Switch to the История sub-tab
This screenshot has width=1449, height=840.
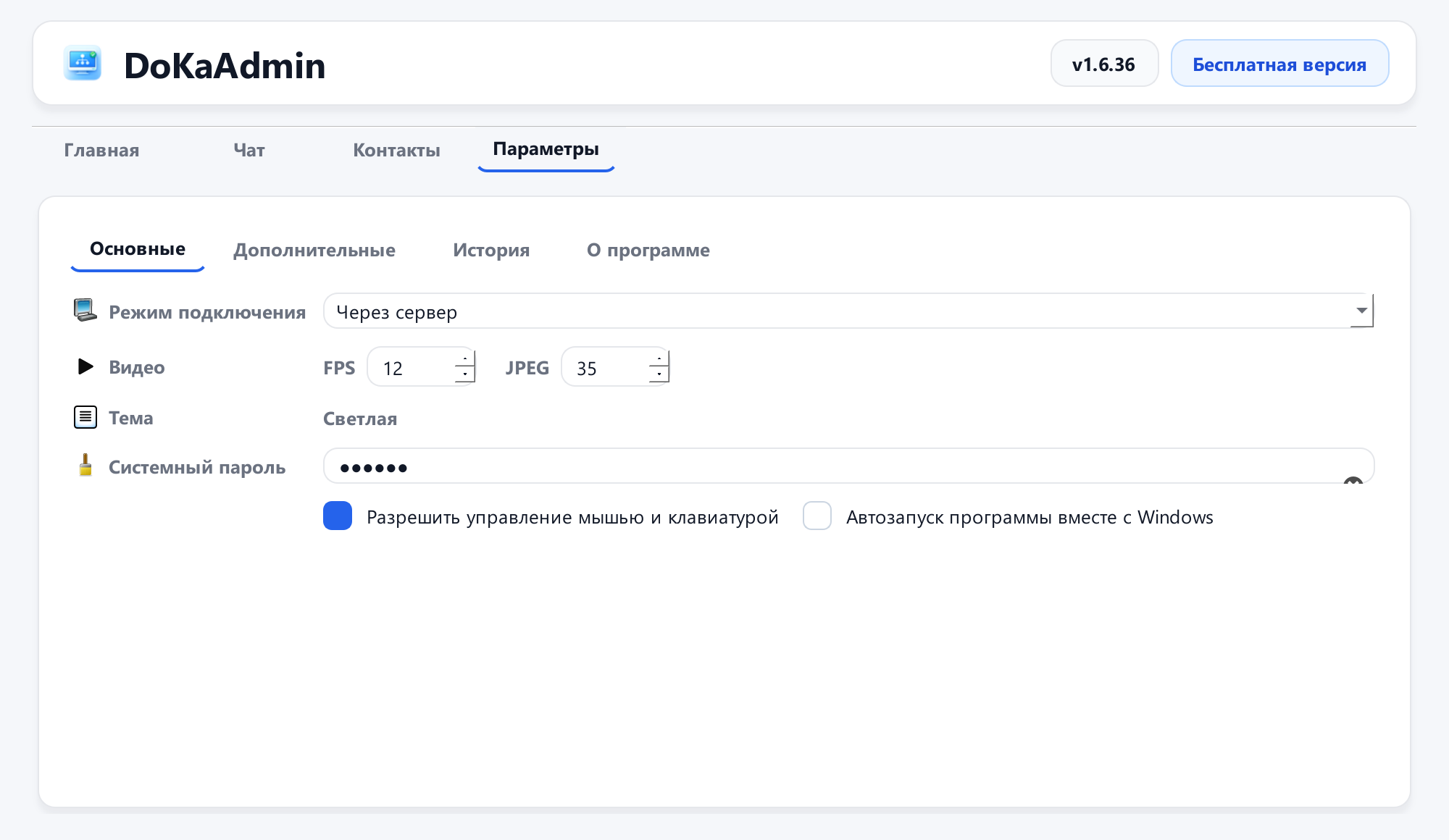pos(491,250)
